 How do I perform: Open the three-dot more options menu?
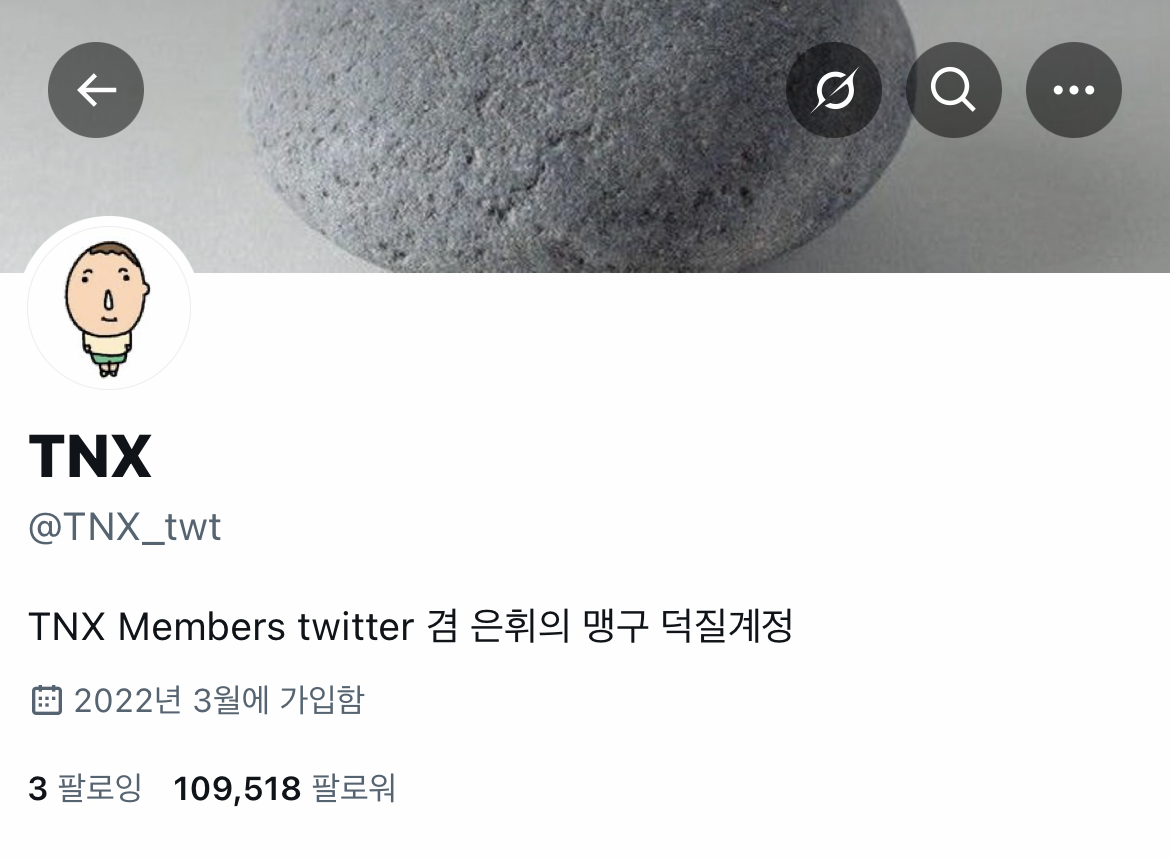(x=1073, y=90)
